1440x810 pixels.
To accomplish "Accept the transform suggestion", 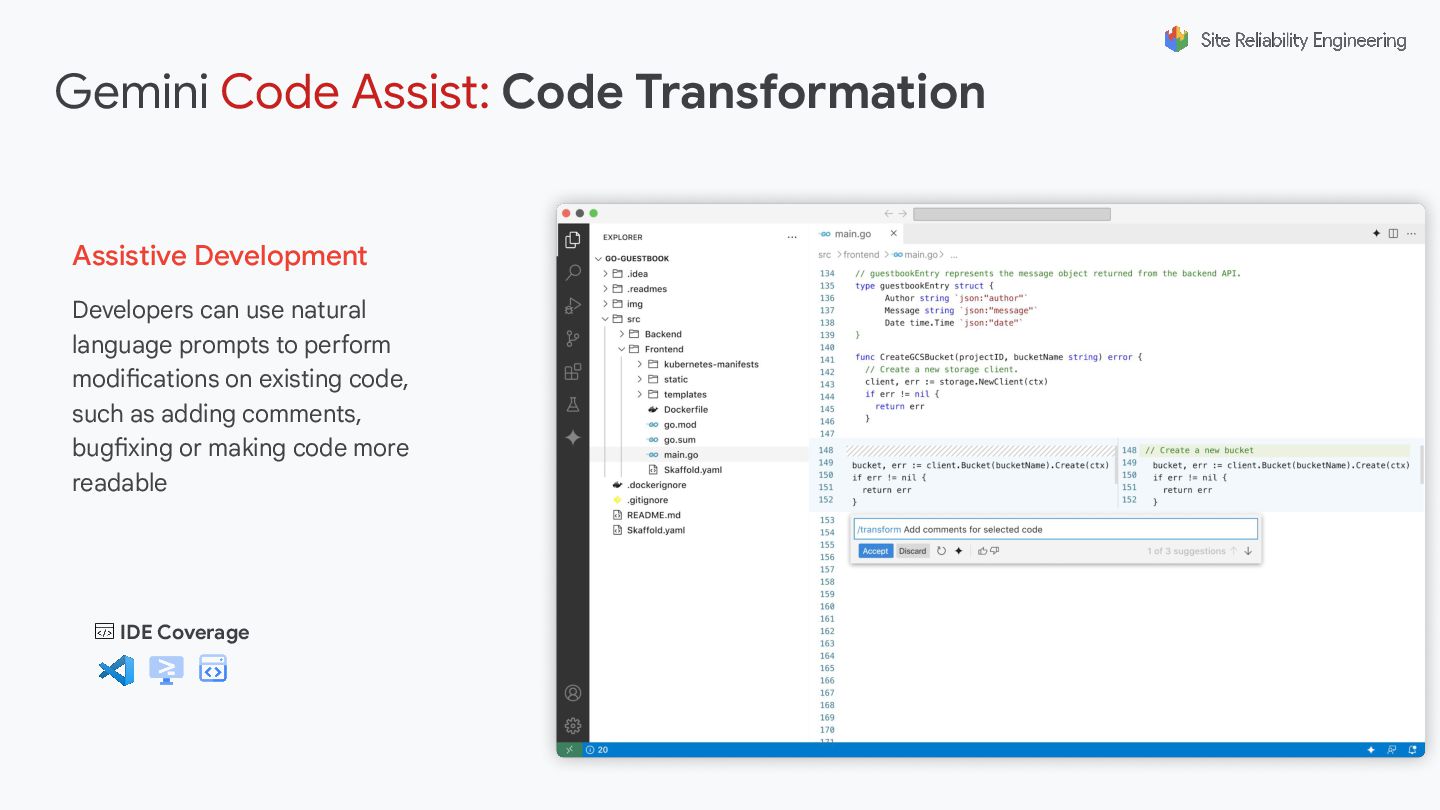I will point(875,551).
